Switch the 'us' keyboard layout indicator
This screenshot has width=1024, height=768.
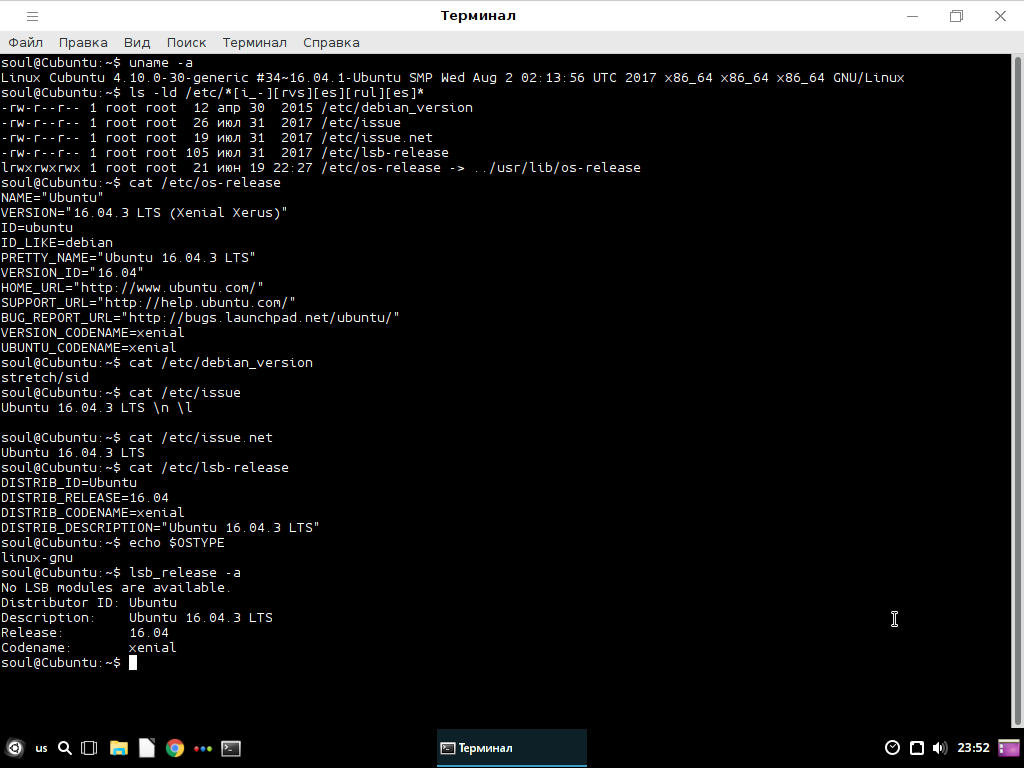coord(41,748)
